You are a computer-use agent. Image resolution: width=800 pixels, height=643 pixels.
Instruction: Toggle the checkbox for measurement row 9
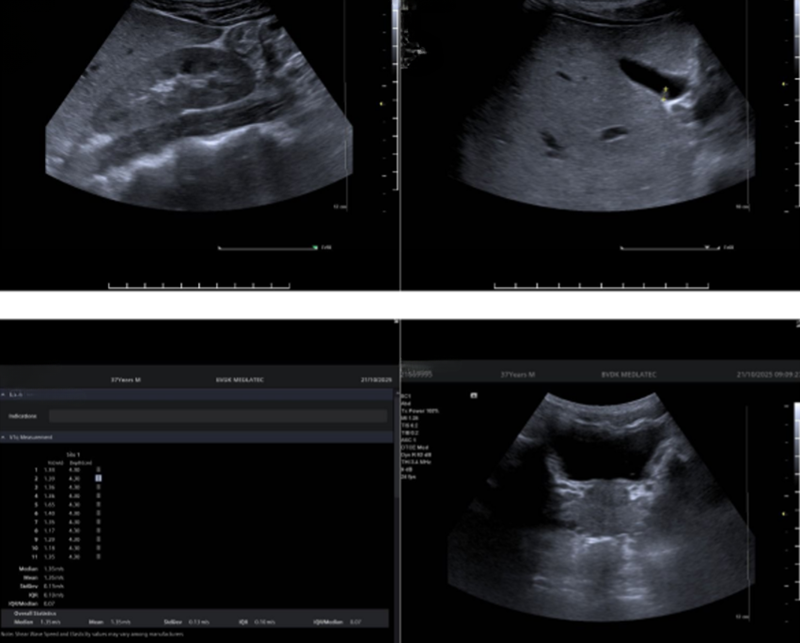[x=98, y=540]
